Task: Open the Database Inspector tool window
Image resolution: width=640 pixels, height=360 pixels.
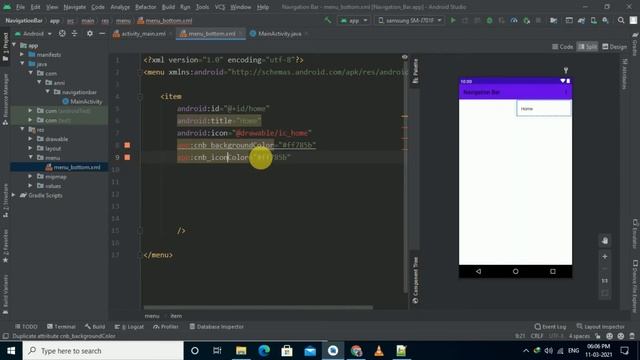Action: (x=217, y=327)
